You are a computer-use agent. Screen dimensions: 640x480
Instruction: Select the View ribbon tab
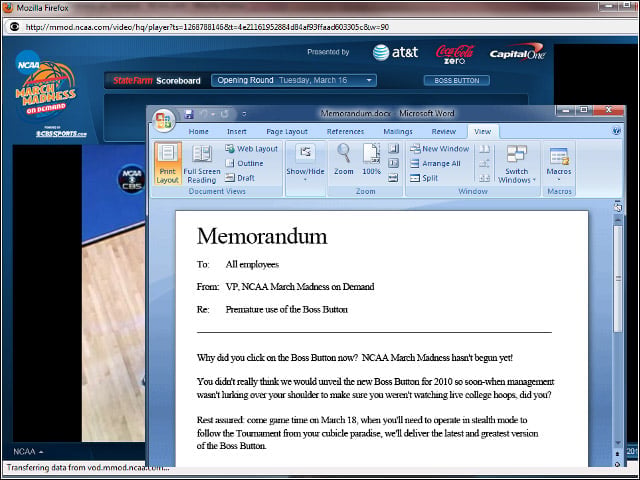coord(482,131)
